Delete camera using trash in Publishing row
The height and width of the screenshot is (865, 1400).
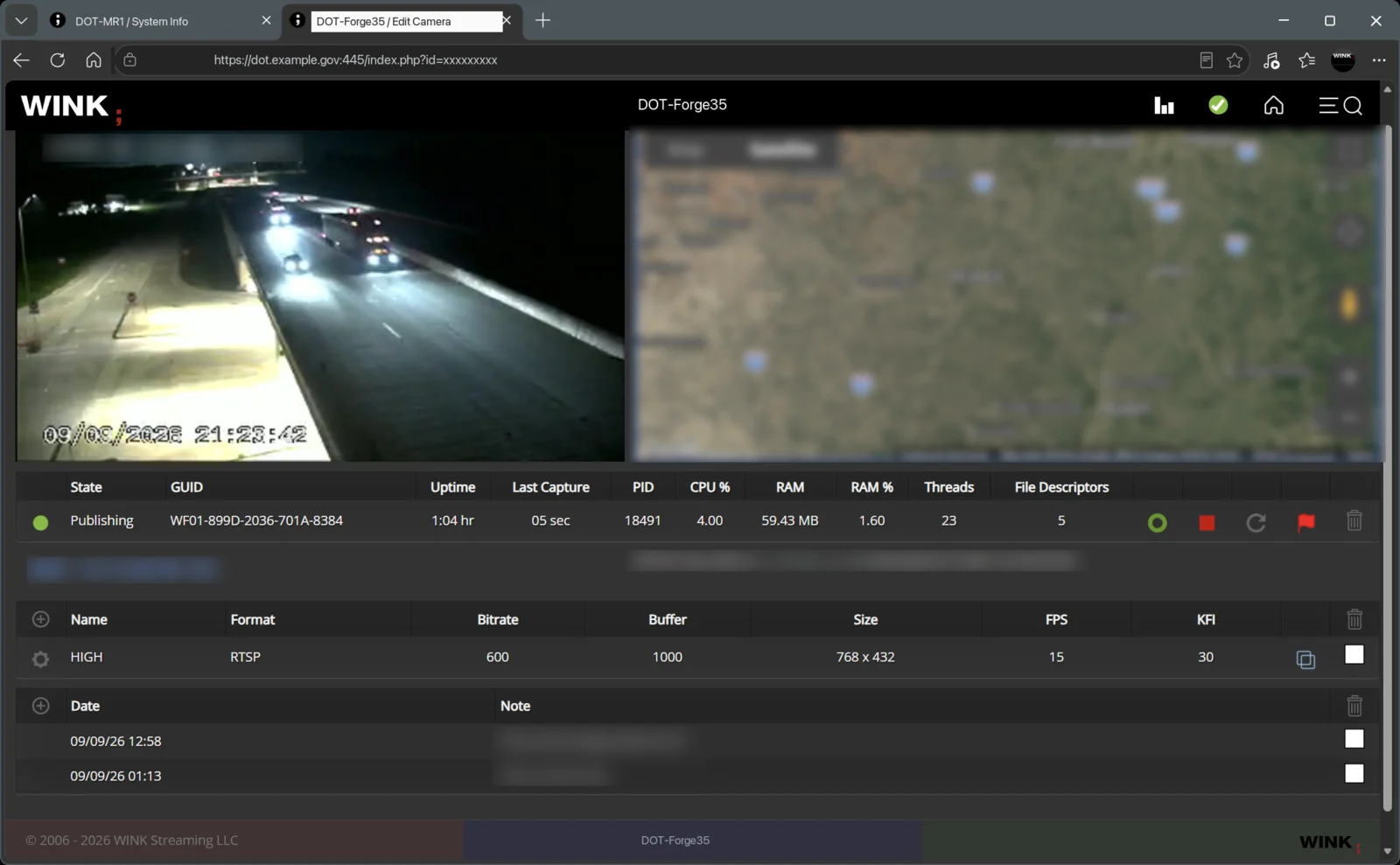[x=1354, y=520]
